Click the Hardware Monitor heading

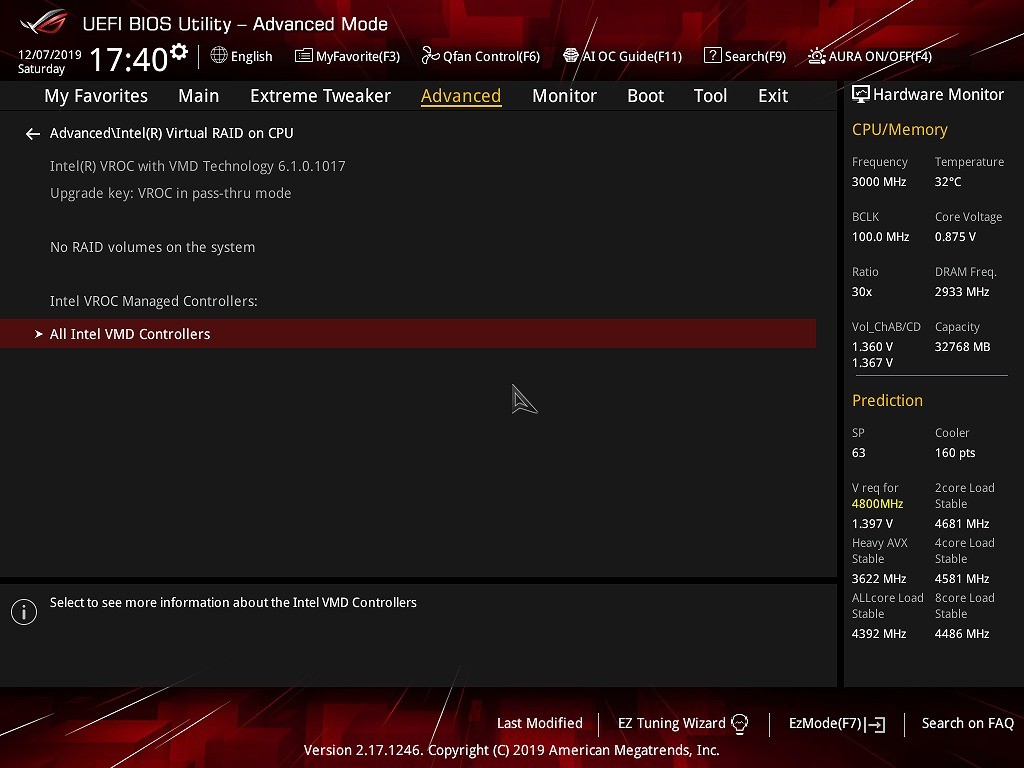(938, 95)
